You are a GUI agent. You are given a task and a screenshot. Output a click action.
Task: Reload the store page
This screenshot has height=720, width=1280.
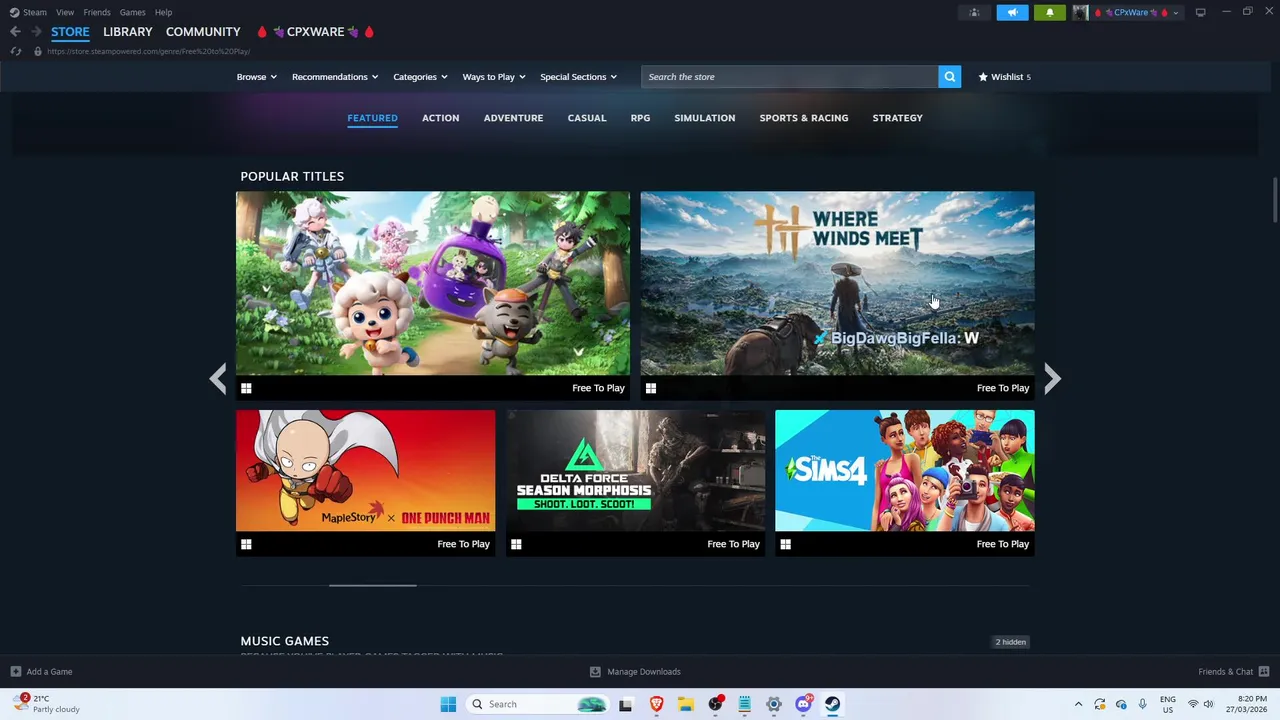click(15, 51)
